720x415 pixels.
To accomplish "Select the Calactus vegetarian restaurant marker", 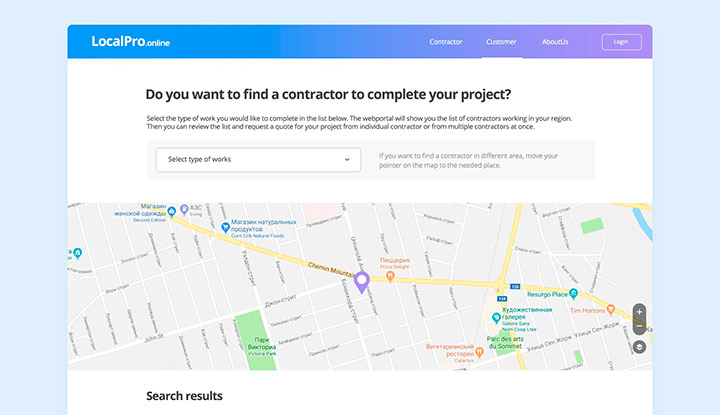I will pyautogui.click(x=479, y=352).
